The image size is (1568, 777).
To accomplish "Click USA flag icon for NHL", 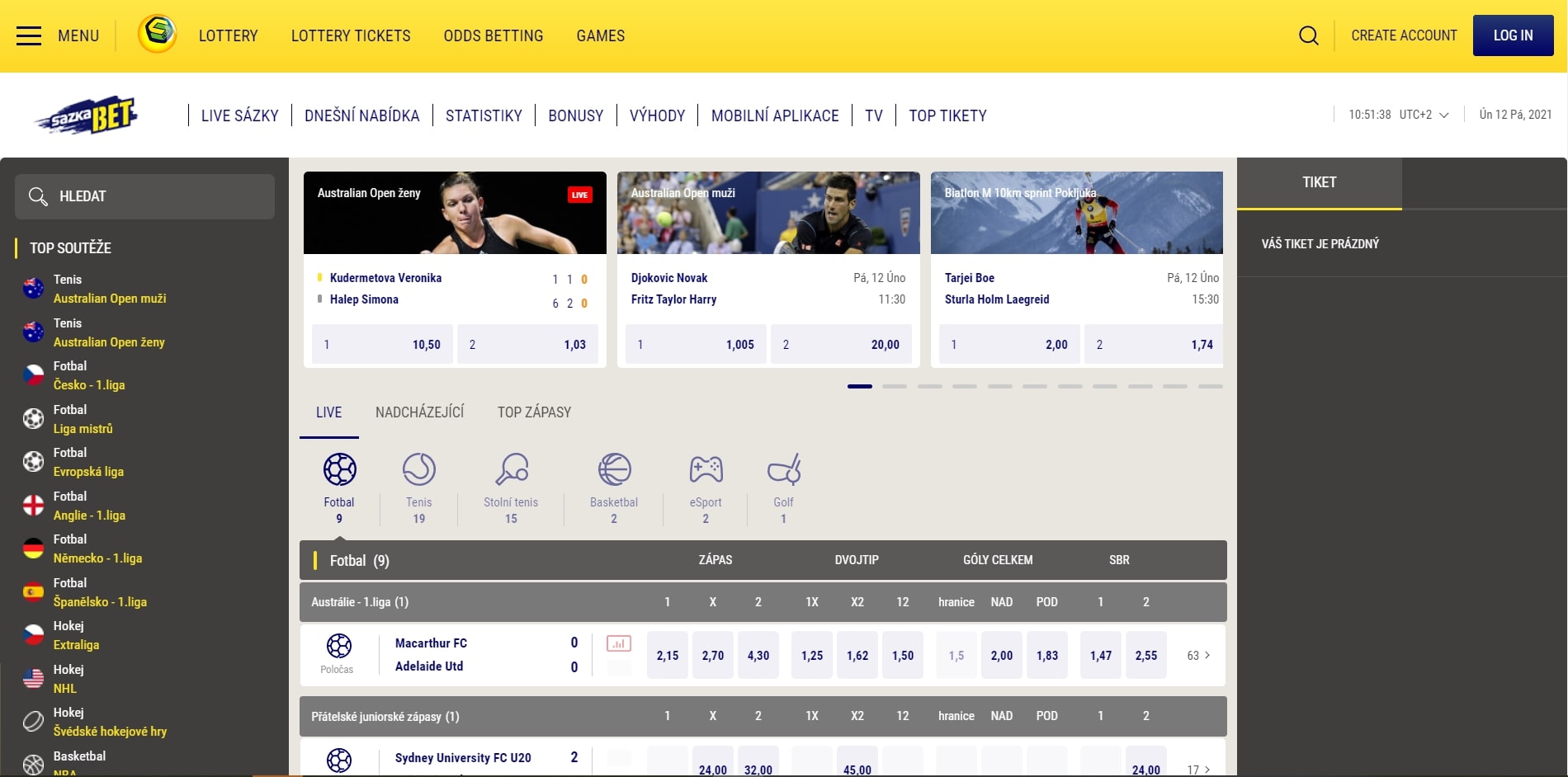I will 33,678.
